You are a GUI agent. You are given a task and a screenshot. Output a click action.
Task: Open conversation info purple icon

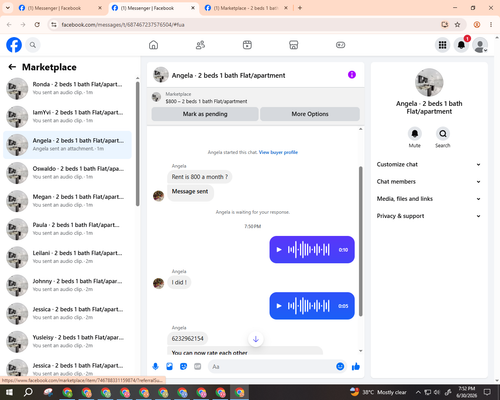tap(352, 75)
